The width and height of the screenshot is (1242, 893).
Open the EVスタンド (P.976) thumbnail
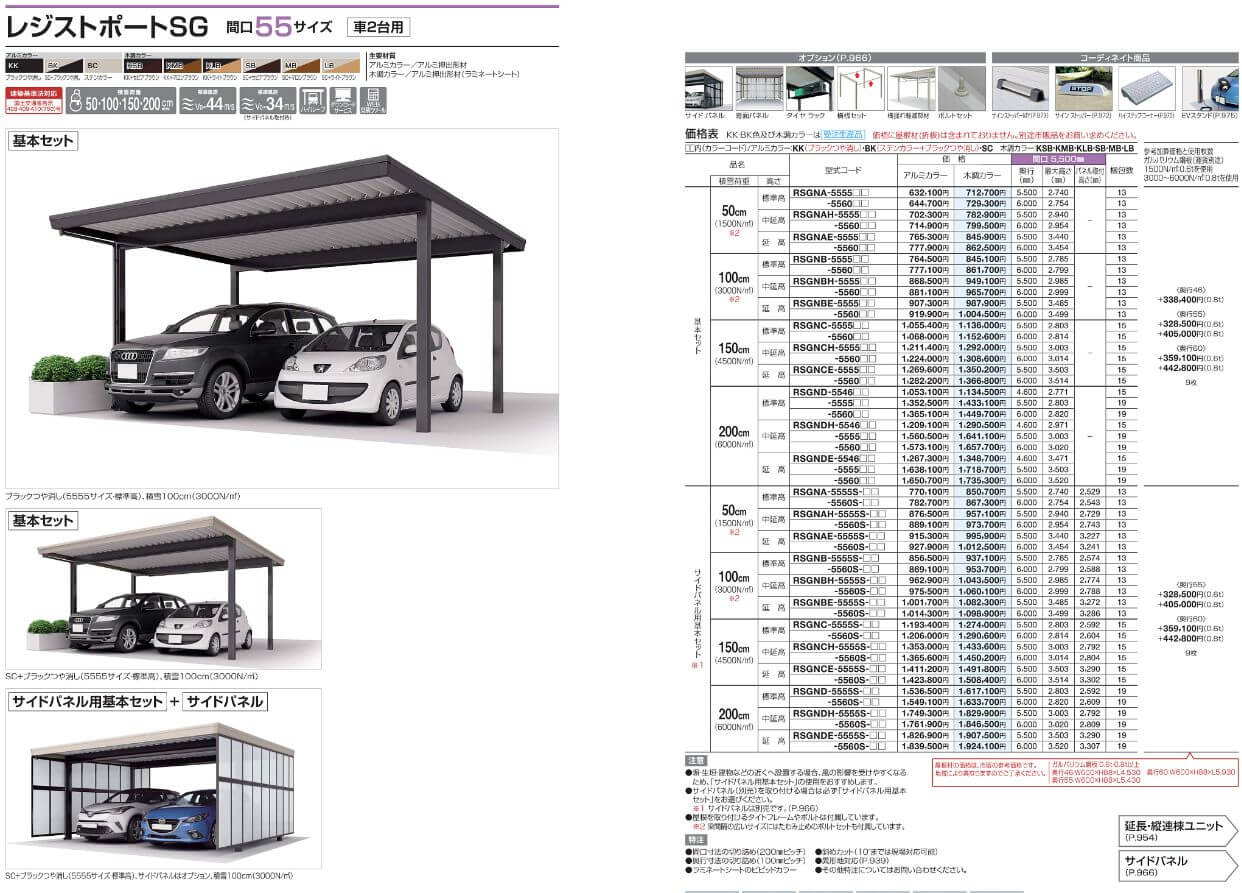(x=1209, y=88)
